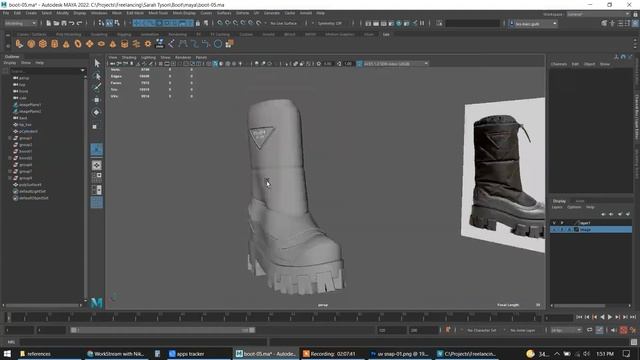The height and width of the screenshot is (360, 640).
Task: Toggle the Channel Box panel icon
Action: click(x=636, y=23)
